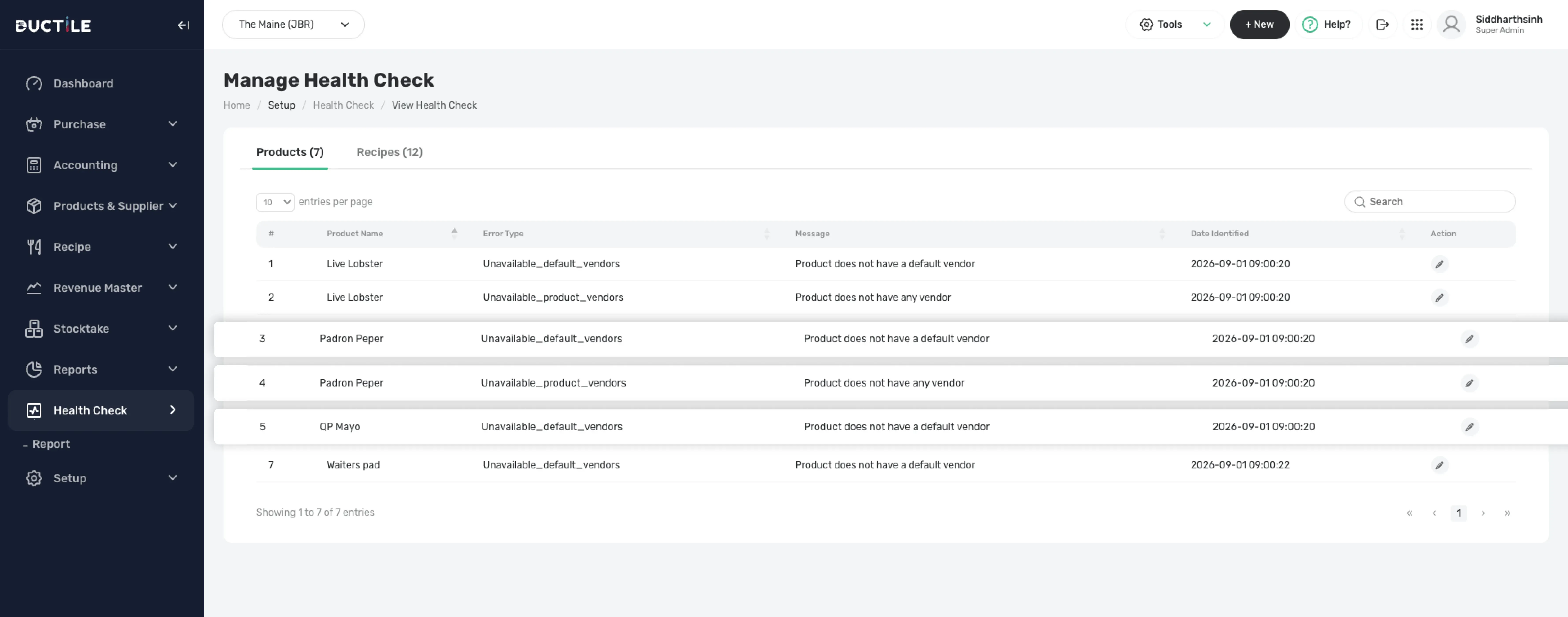This screenshot has height=617, width=1568.
Task: Open the Dashboard gauge icon
Action: coord(34,84)
